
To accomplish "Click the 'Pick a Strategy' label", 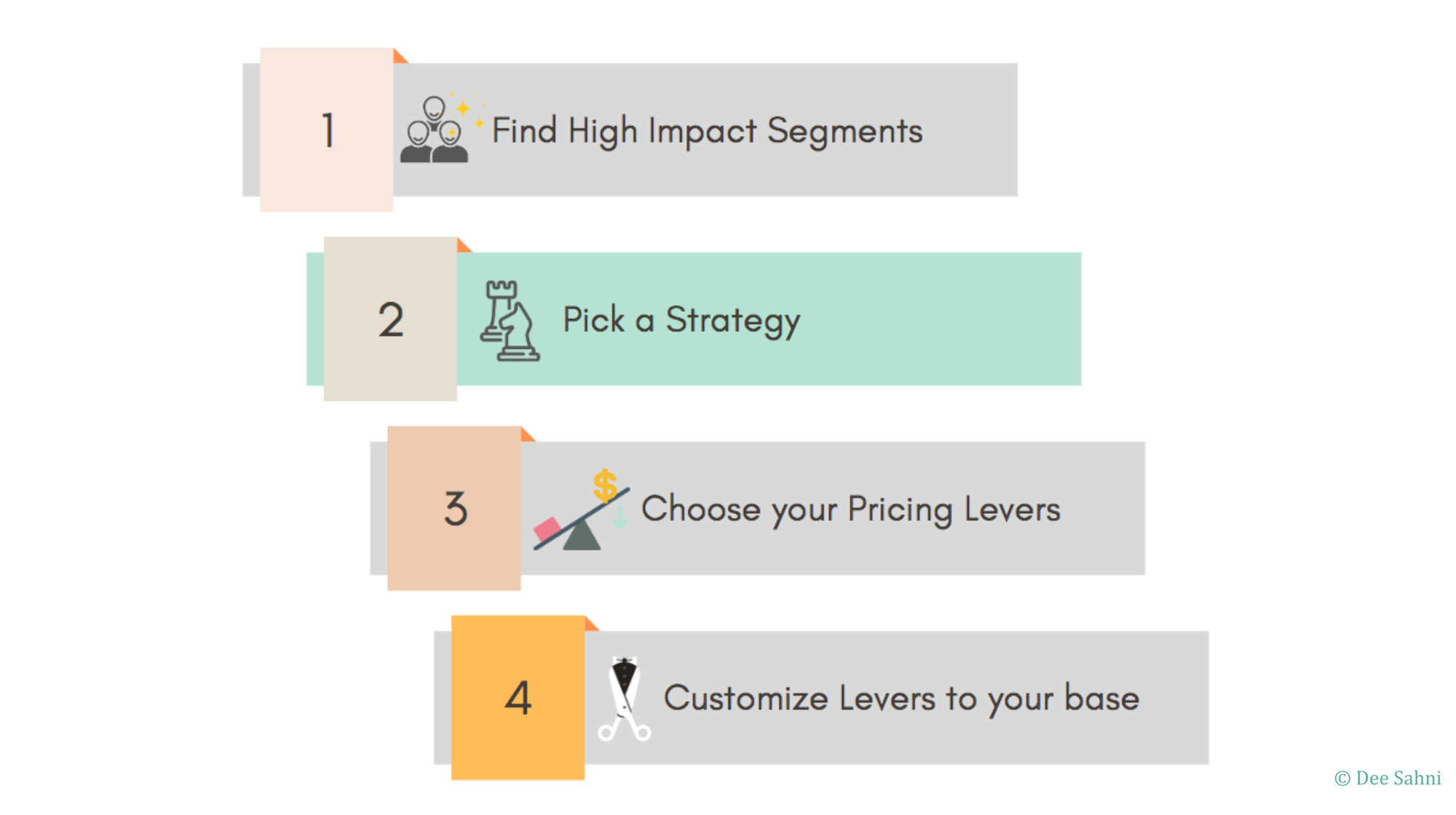I will [681, 320].
